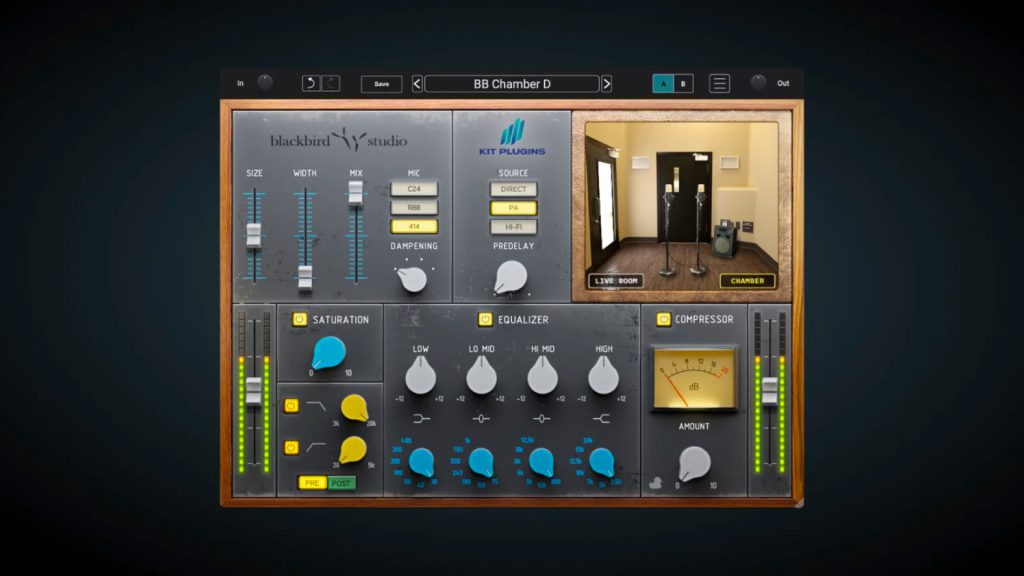Click the Save button
This screenshot has height=576, width=1024.
(x=381, y=84)
